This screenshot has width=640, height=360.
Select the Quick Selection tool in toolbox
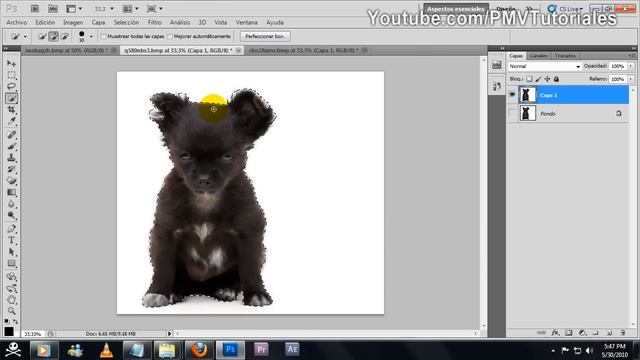point(11,98)
